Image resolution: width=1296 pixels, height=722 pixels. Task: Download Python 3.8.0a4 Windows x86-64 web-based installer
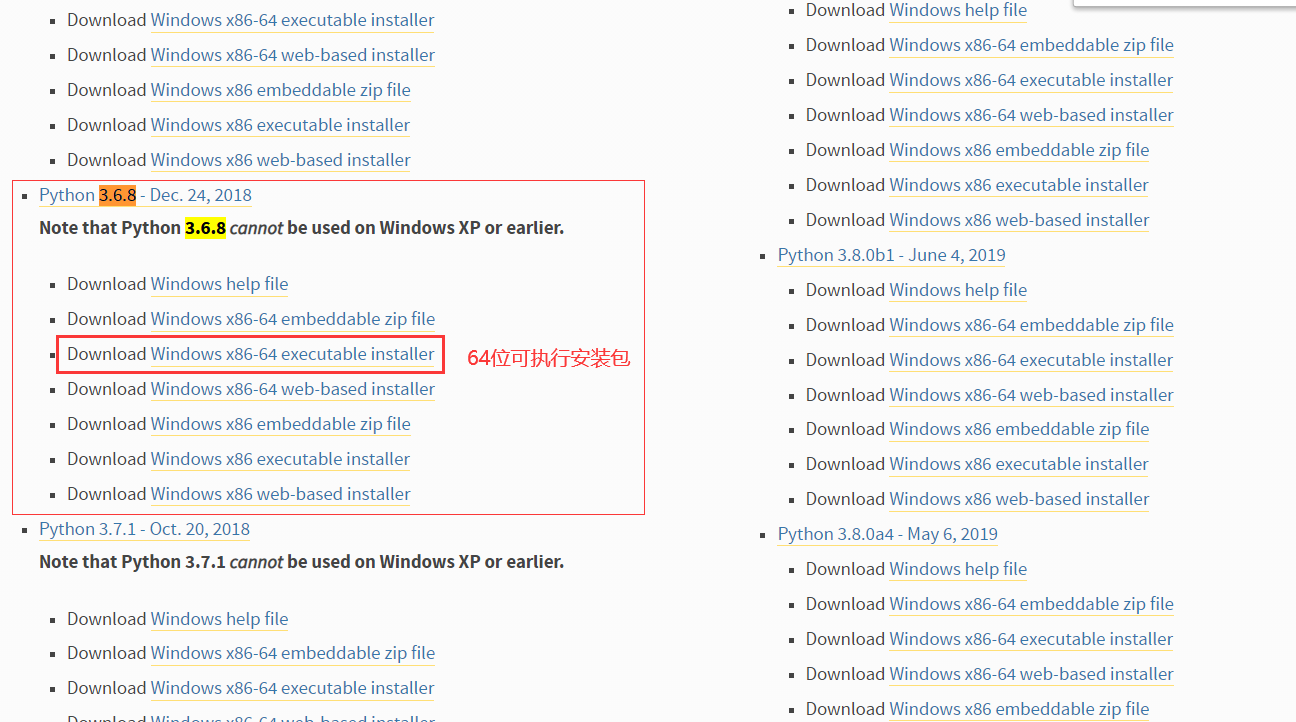click(x=1032, y=674)
